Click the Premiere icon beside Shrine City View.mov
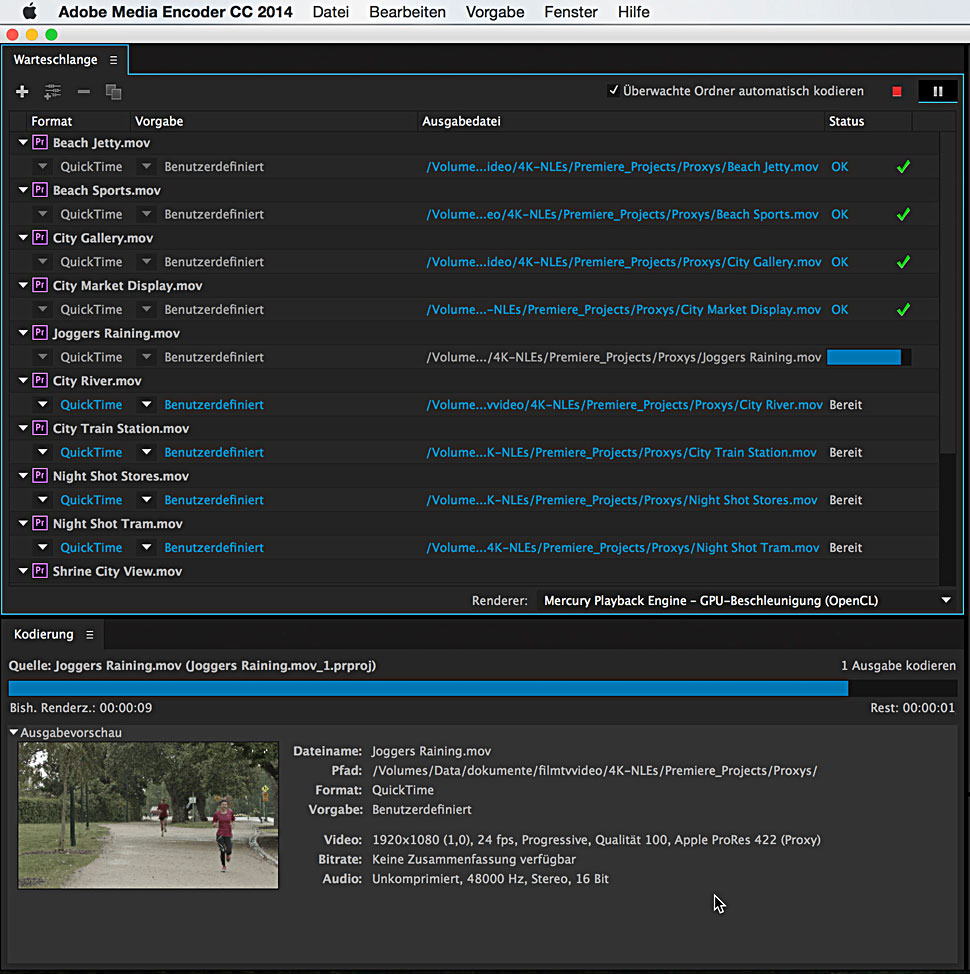The height and width of the screenshot is (974, 970). [40, 571]
